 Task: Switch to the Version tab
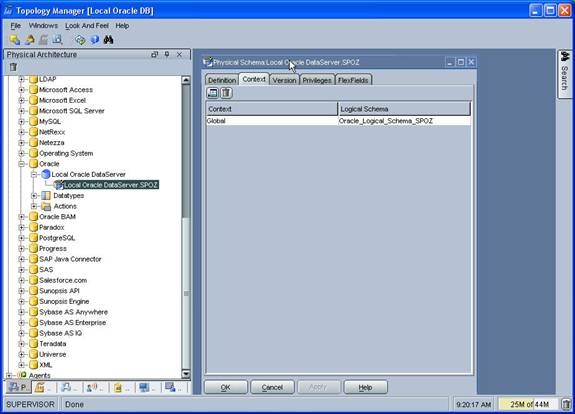(285, 80)
